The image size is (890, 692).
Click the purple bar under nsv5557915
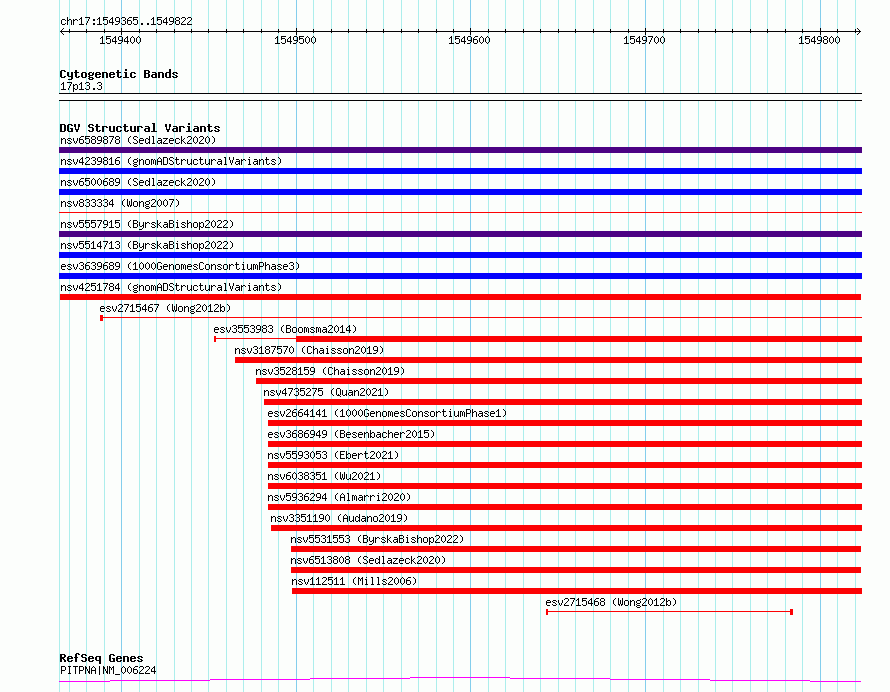(x=460, y=234)
